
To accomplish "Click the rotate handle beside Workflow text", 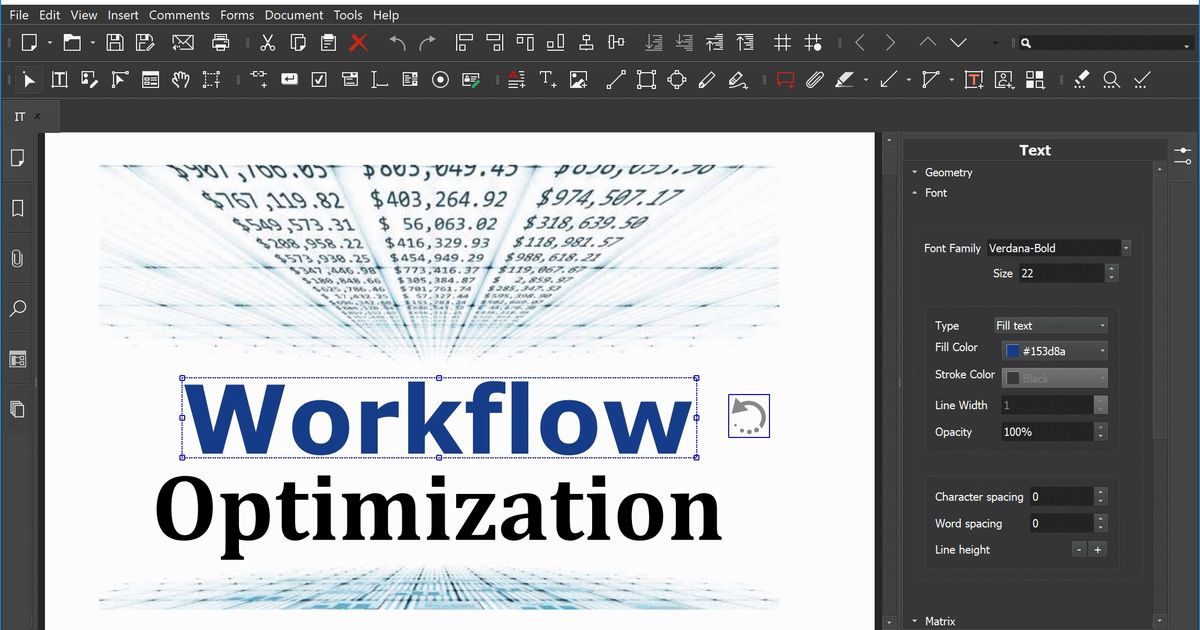I will point(749,416).
